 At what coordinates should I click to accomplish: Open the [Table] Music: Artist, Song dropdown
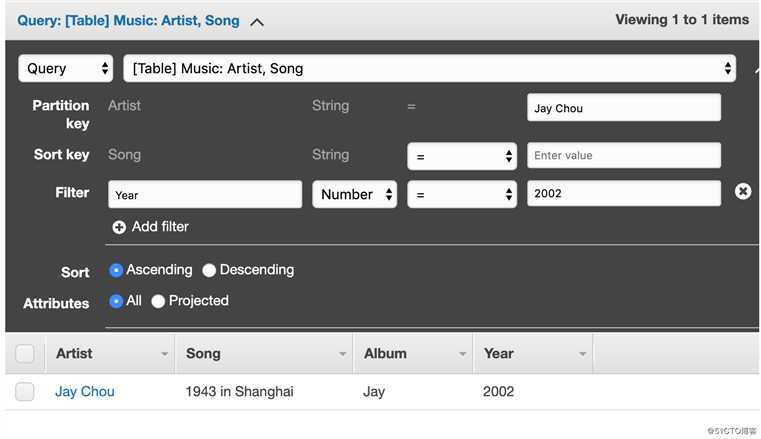(x=430, y=68)
